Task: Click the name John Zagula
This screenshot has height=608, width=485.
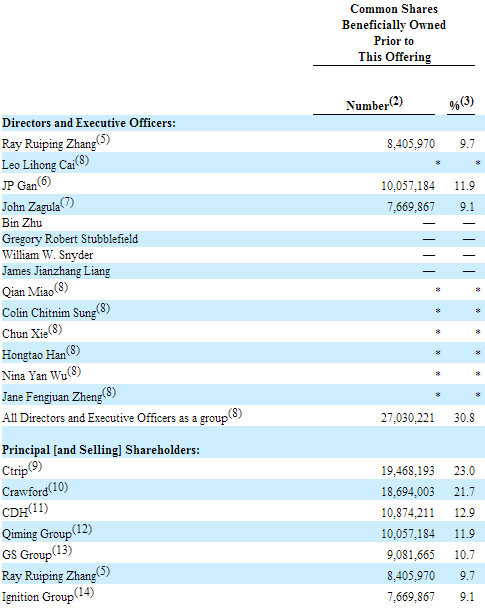Action: (31, 206)
